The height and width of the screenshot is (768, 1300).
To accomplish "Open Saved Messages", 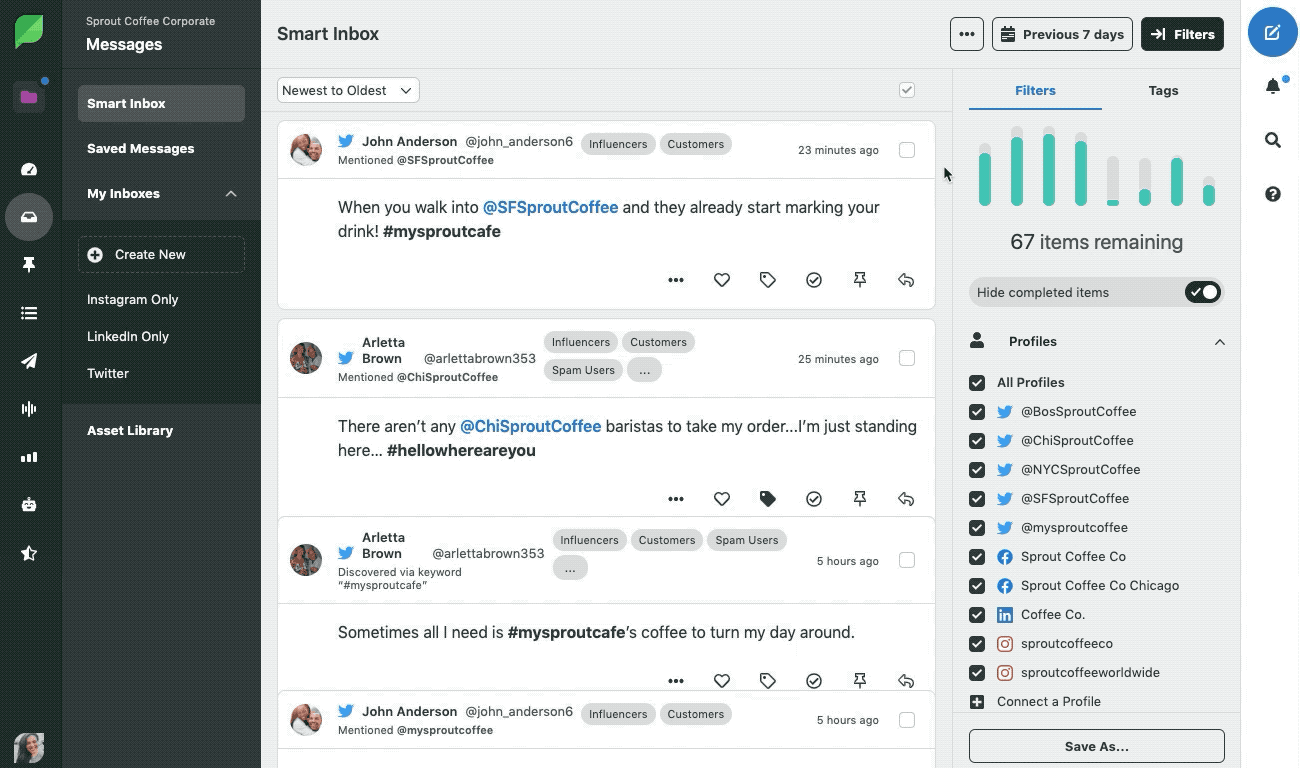I will pyautogui.click(x=141, y=148).
